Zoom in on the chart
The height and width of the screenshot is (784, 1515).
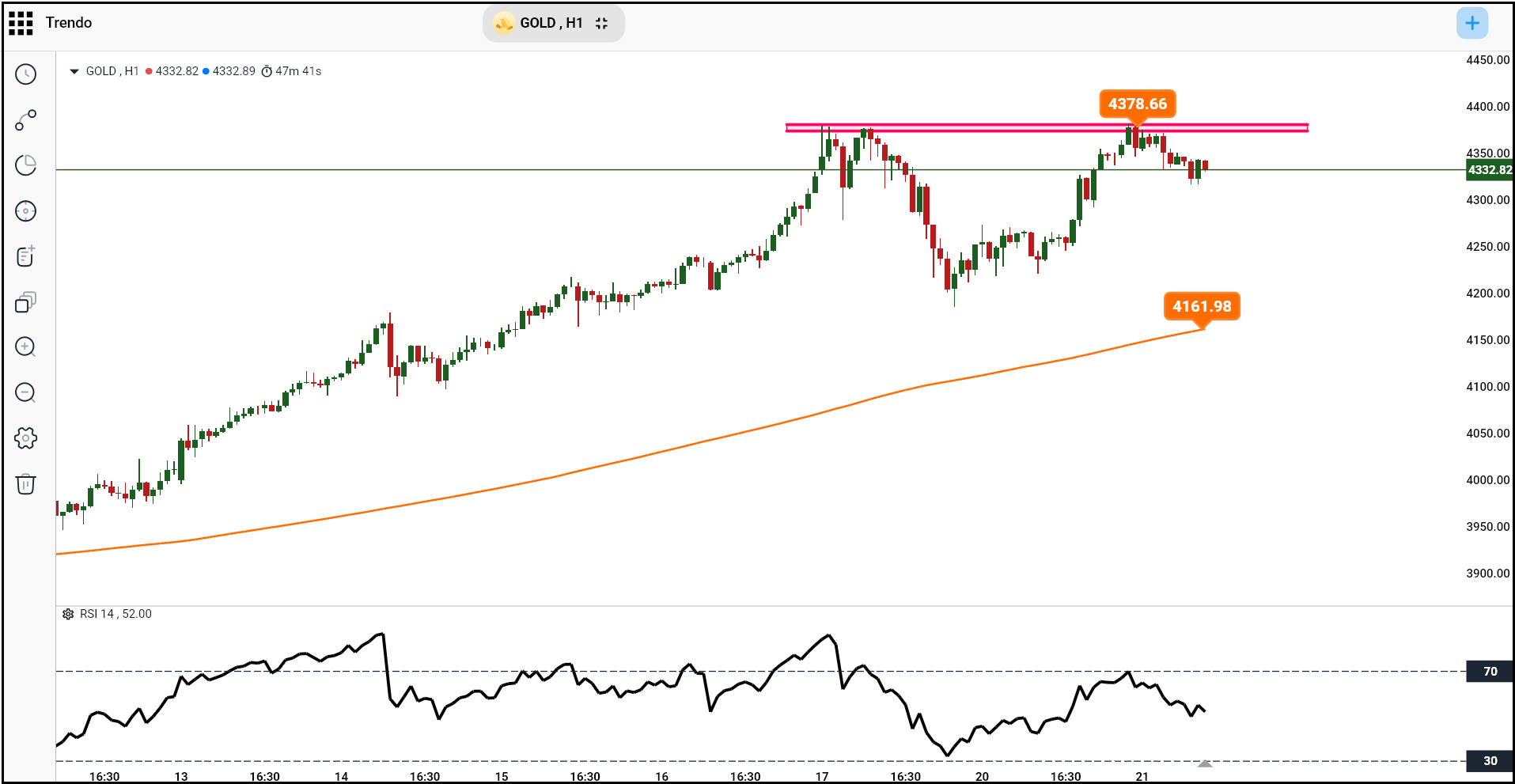click(x=26, y=347)
